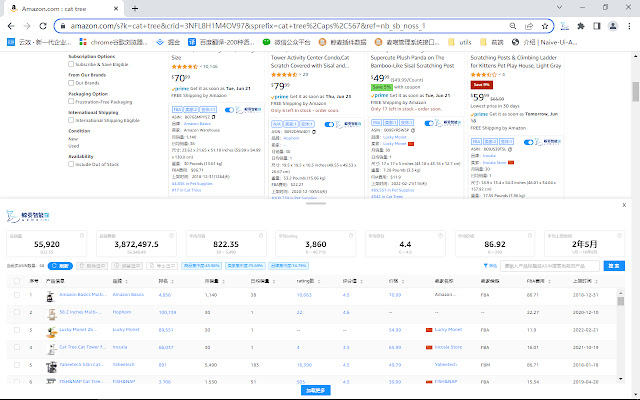
Task: Close the bottom analysis panel with X
Action: pos(624,205)
